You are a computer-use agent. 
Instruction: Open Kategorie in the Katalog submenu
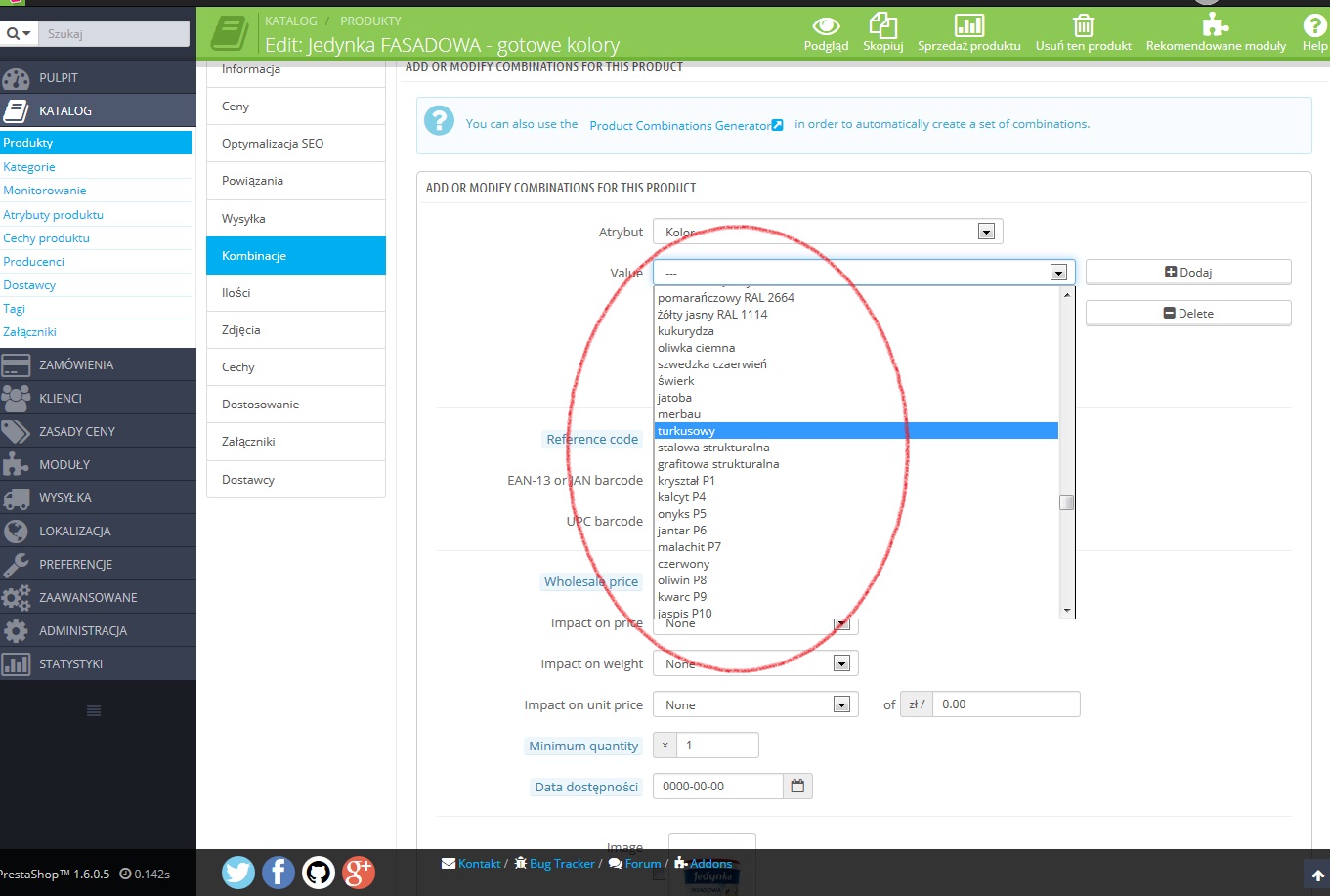29,167
